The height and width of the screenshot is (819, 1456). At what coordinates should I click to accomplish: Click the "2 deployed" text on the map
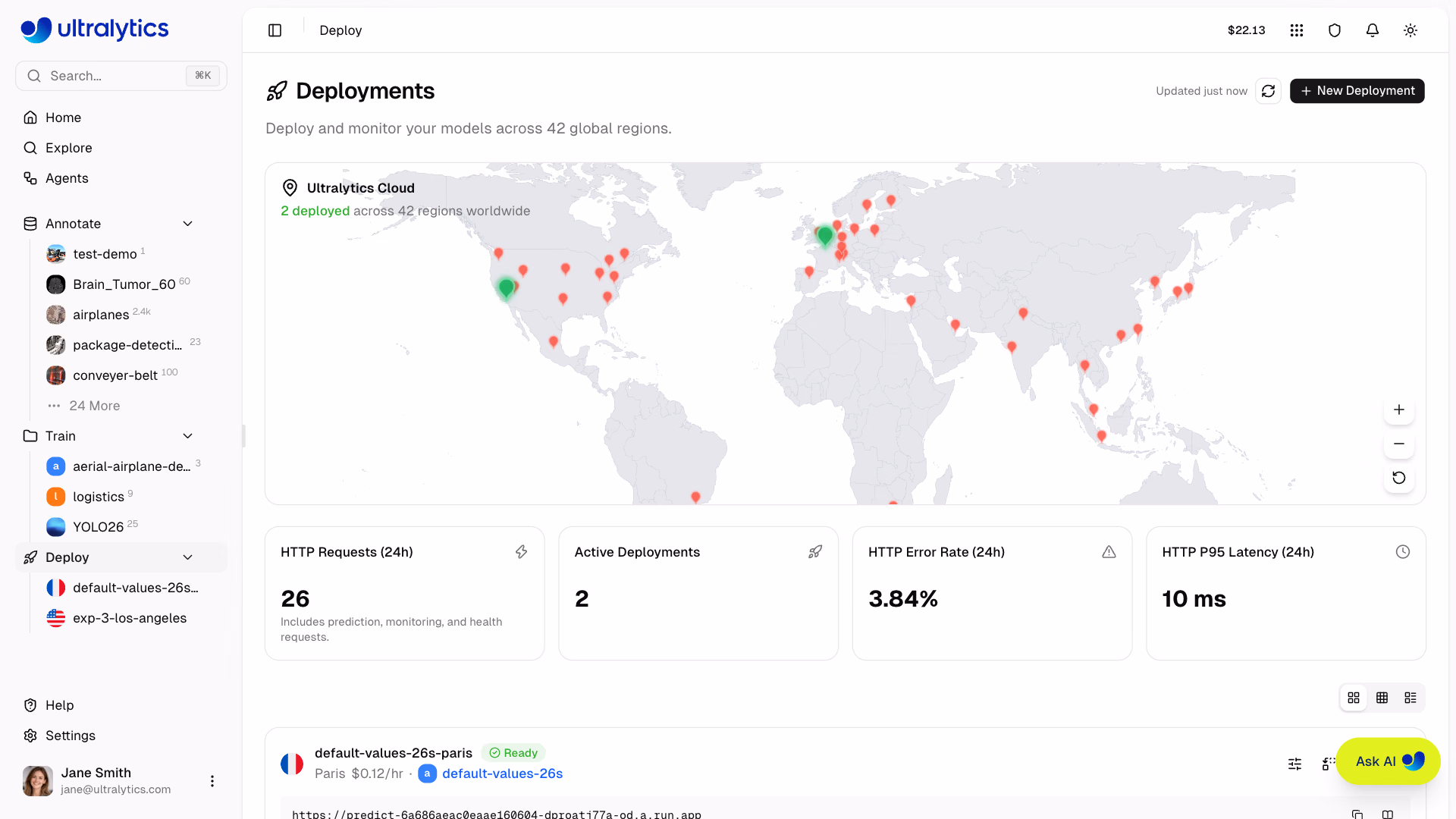[x=315, y=211]
